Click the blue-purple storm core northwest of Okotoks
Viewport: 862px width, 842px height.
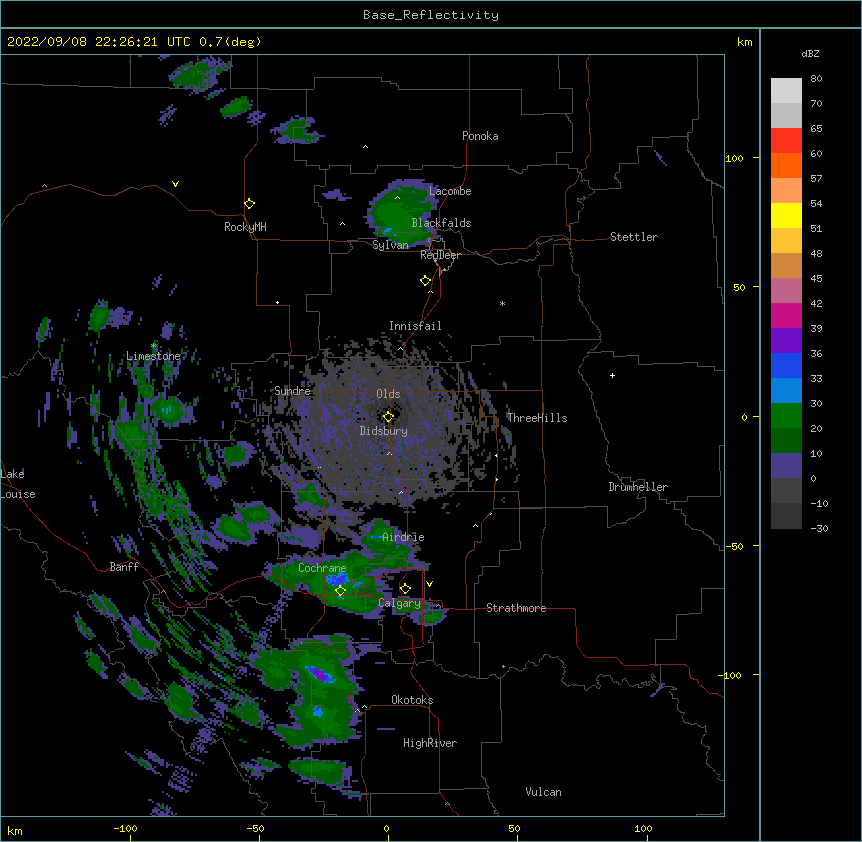coord(321,674)
